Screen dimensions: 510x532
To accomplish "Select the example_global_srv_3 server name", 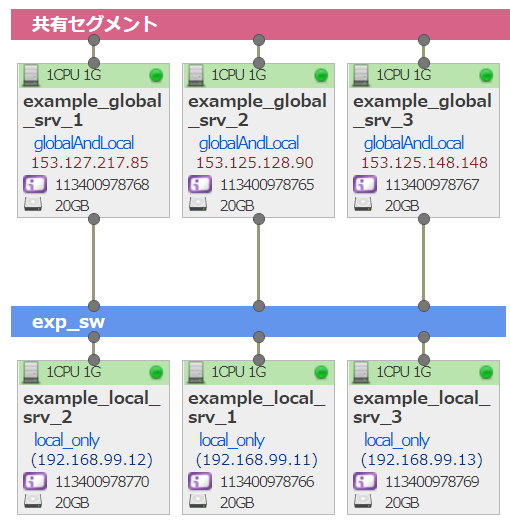I will 422,111.
